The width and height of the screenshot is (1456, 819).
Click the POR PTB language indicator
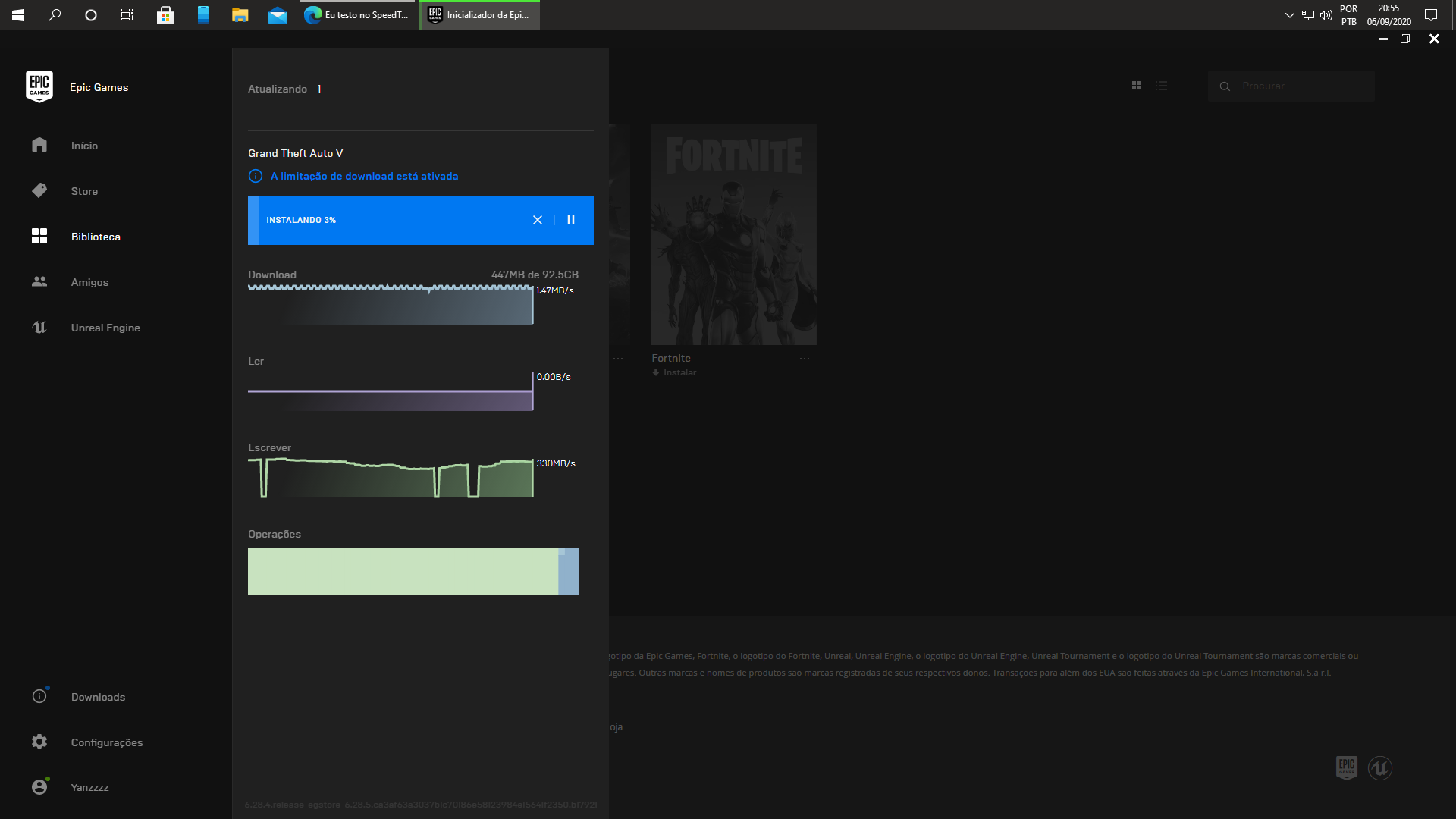[1348, 15]
